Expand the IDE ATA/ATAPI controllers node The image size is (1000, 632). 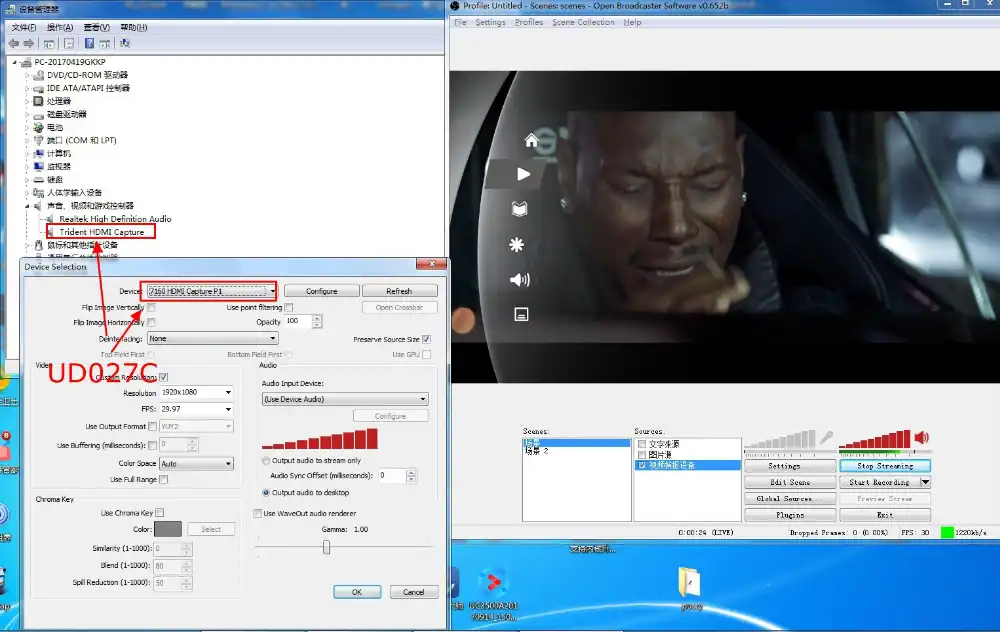point(27,88)
